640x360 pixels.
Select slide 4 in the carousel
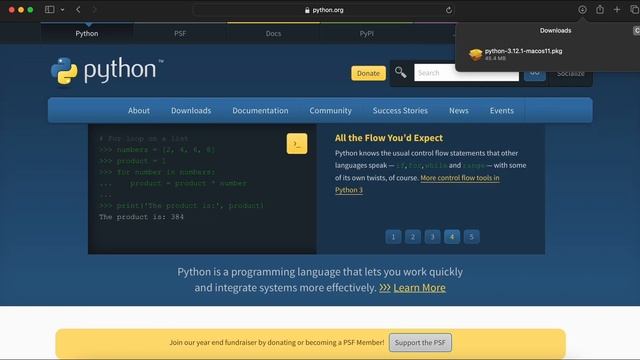coord(452,237)
